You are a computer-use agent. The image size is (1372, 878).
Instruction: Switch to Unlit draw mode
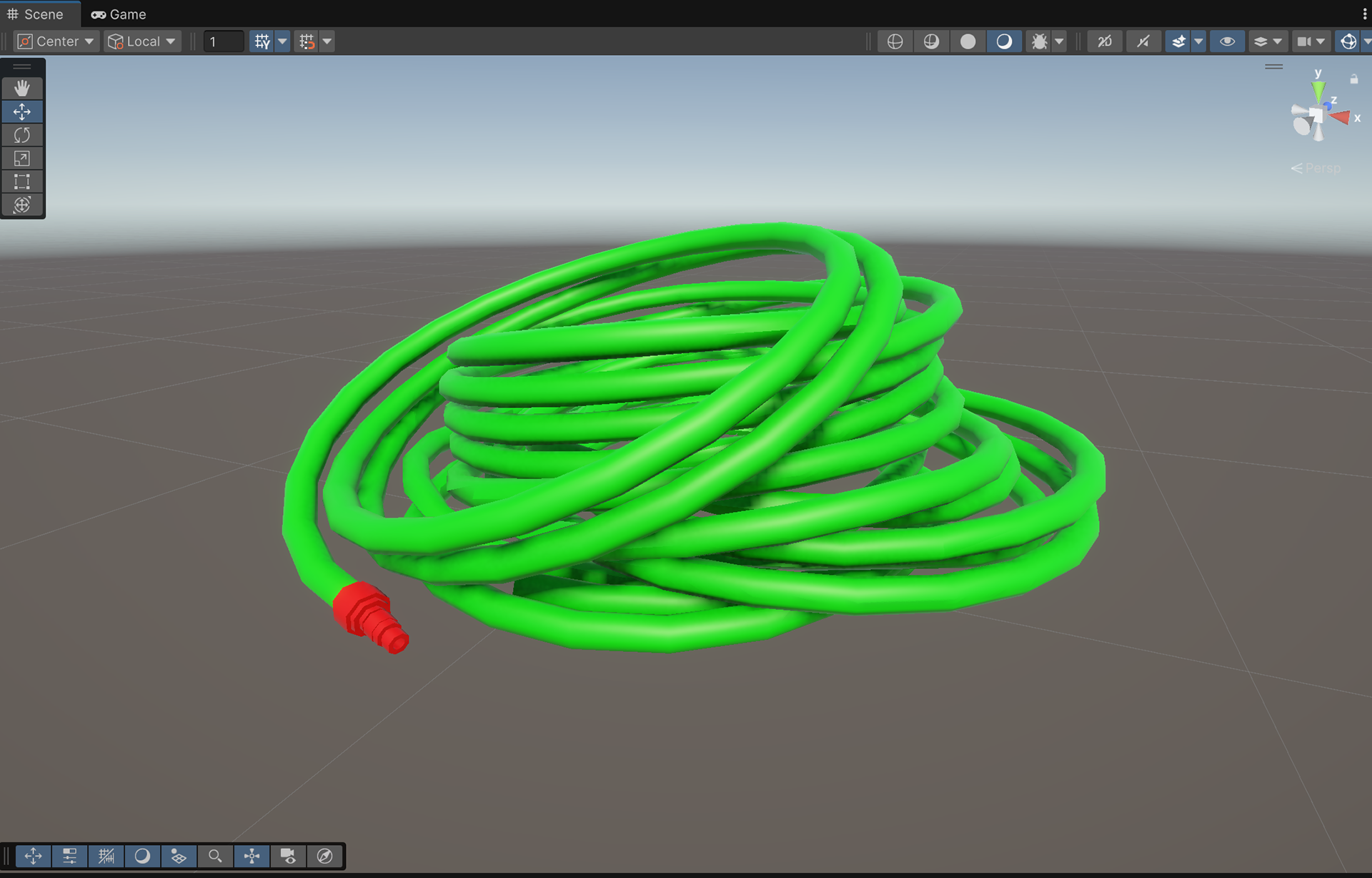pos(968,41)
